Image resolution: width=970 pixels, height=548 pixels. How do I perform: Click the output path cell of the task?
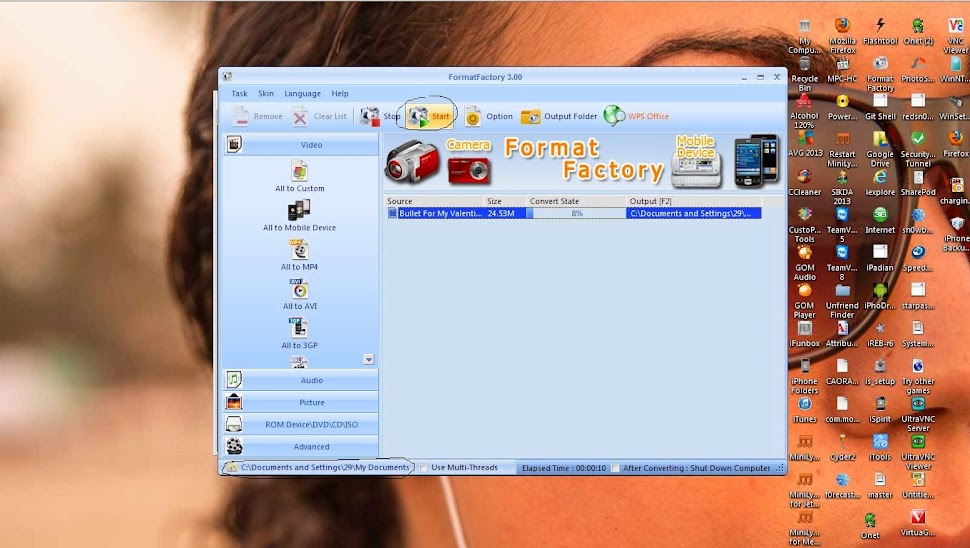693,213
